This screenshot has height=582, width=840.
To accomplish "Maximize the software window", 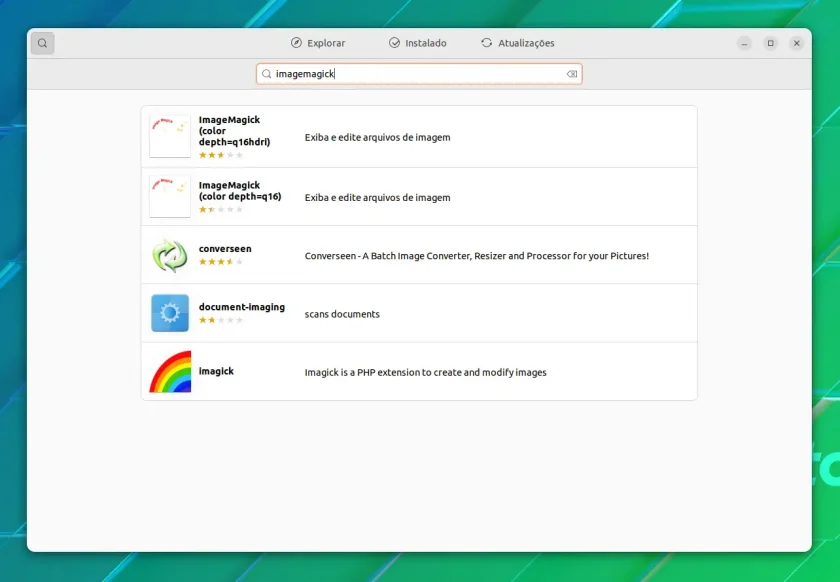I will 770,43.
